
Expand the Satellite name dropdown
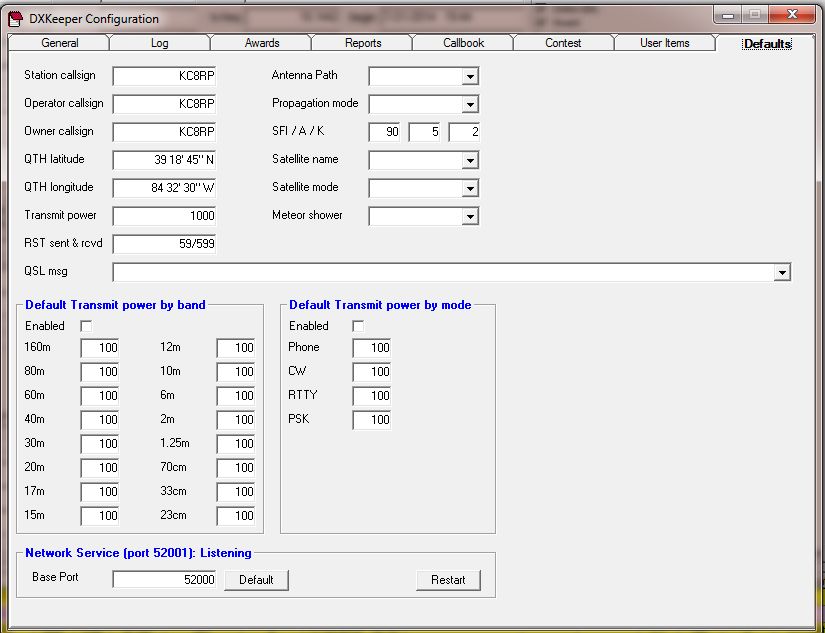(x=470, y=160)
